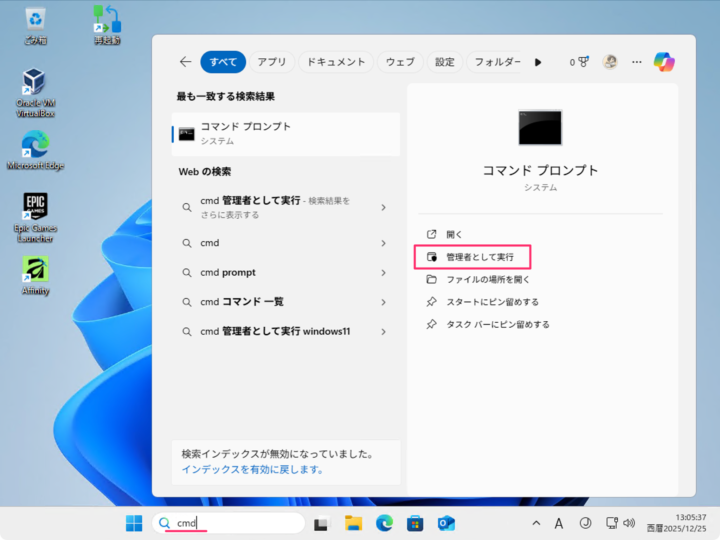The width and height of the screenshot is (720, 540).
Task: Open Outlook from the taskbar
Action: pos(446,523)
